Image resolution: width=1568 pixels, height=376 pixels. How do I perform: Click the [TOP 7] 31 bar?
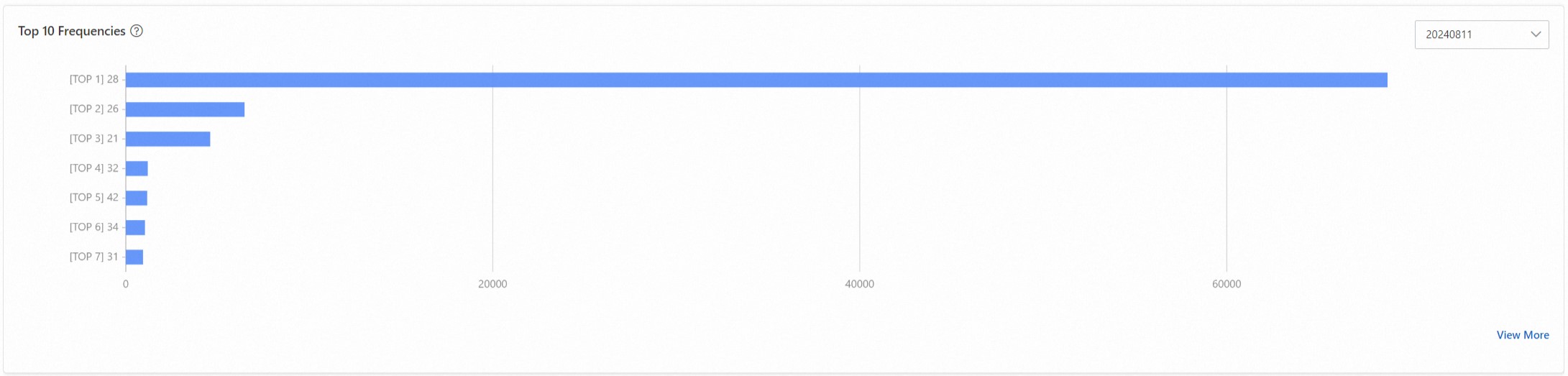pyautogui.click(x=134, y=257)
